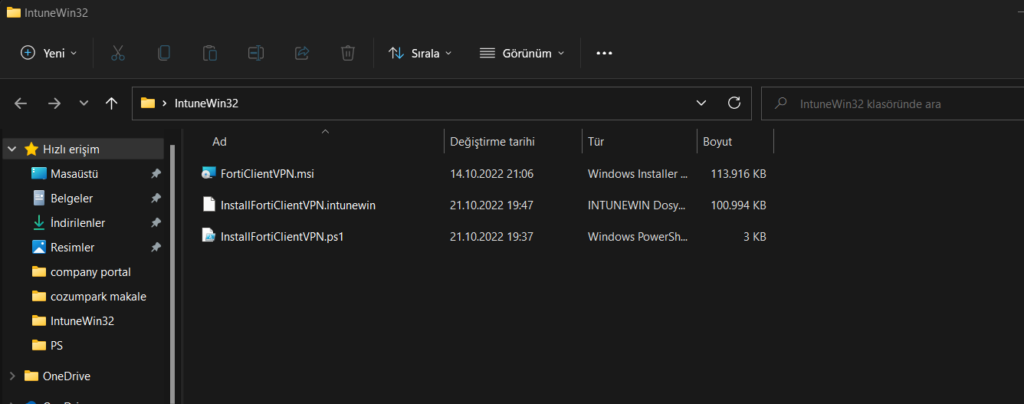The width and height of the screenshot is (1024, 404).
Task: Sort by the Tür column header
Action: coord(595,142)
